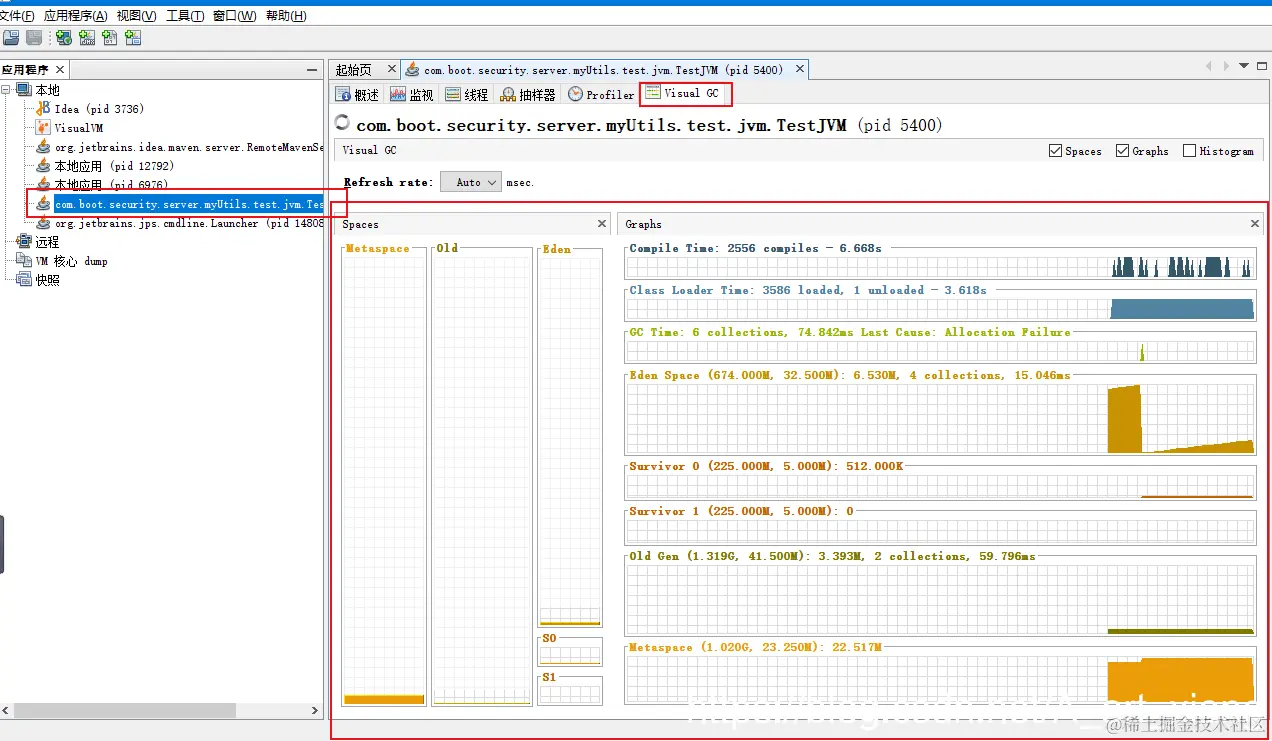
Task: Click the Eden space bar in Spaces
Action: point(570,438)
